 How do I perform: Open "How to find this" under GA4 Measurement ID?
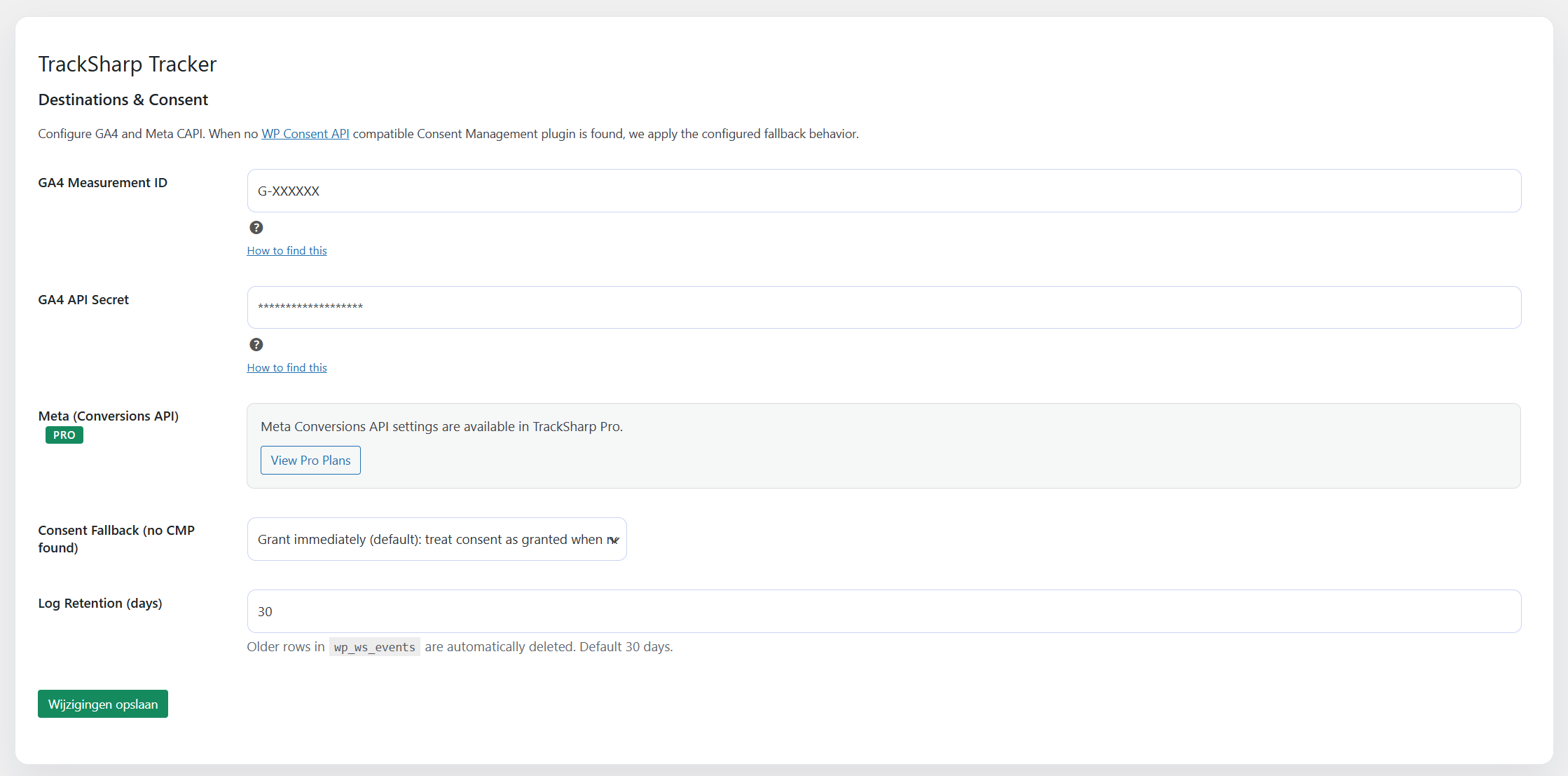point(287,250)
